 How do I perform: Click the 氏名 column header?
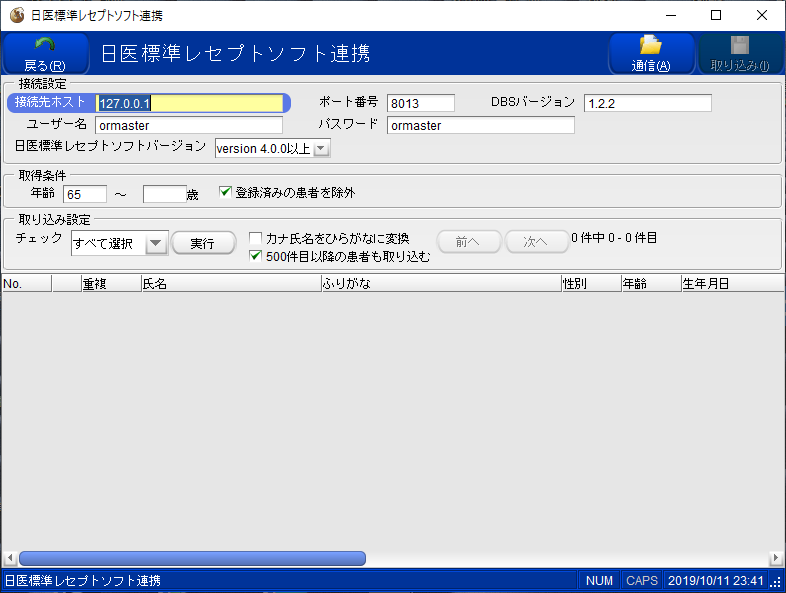coord(230,284)
